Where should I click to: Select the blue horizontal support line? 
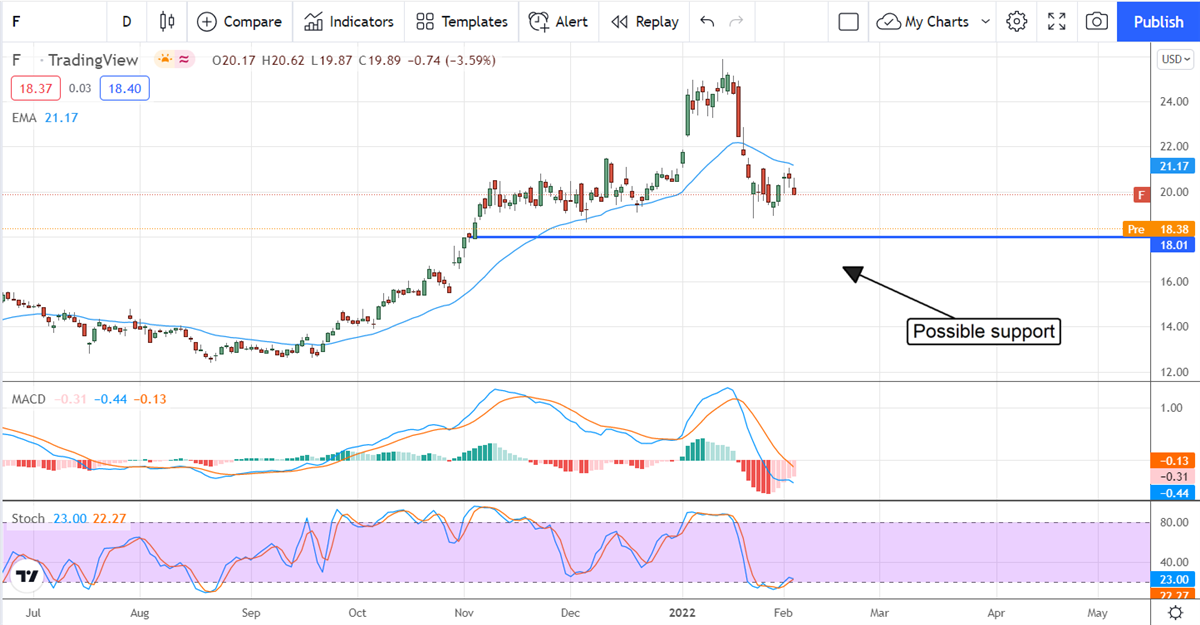[x=700, y=237]
